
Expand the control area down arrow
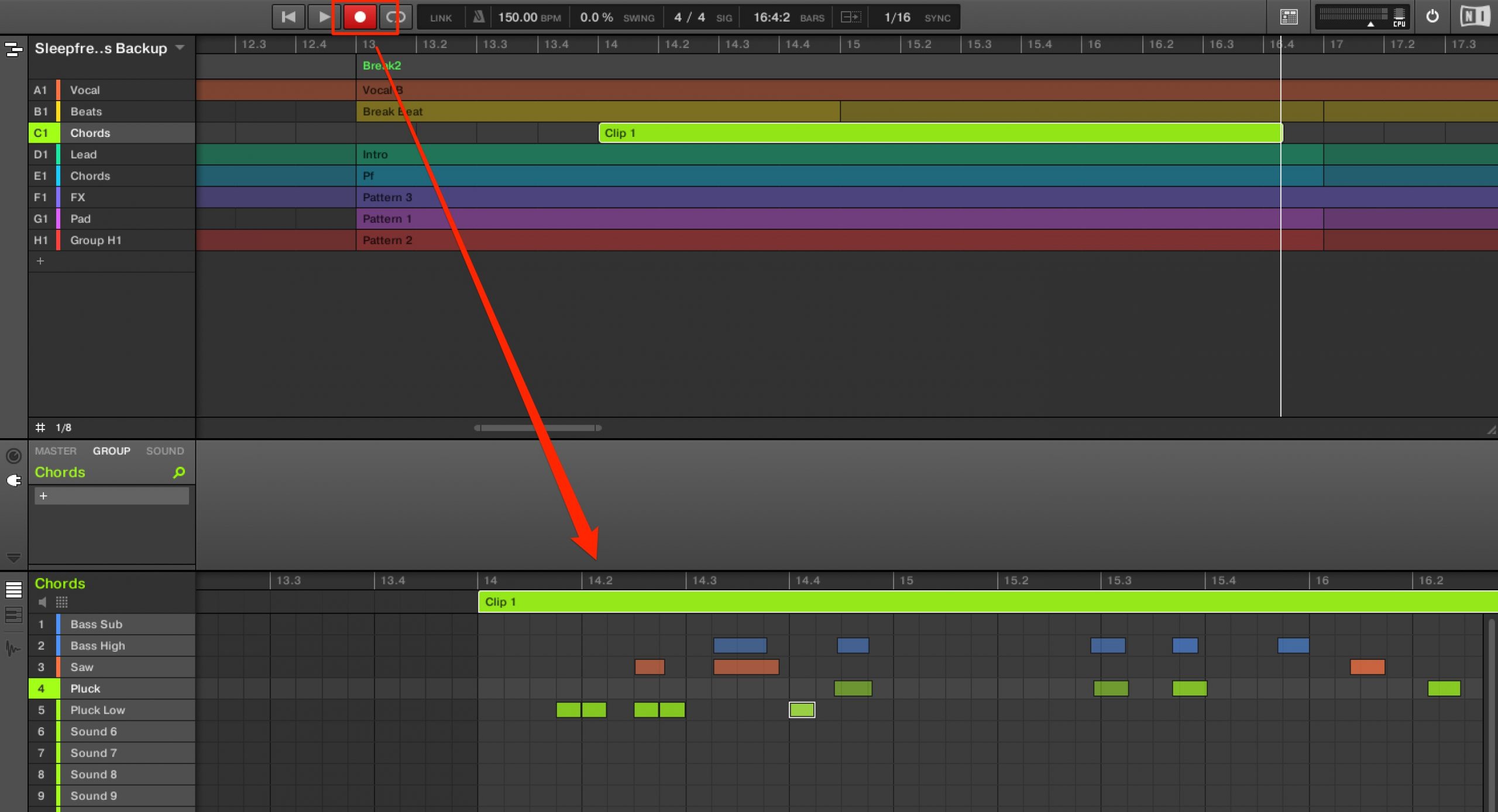pos(13,558)
